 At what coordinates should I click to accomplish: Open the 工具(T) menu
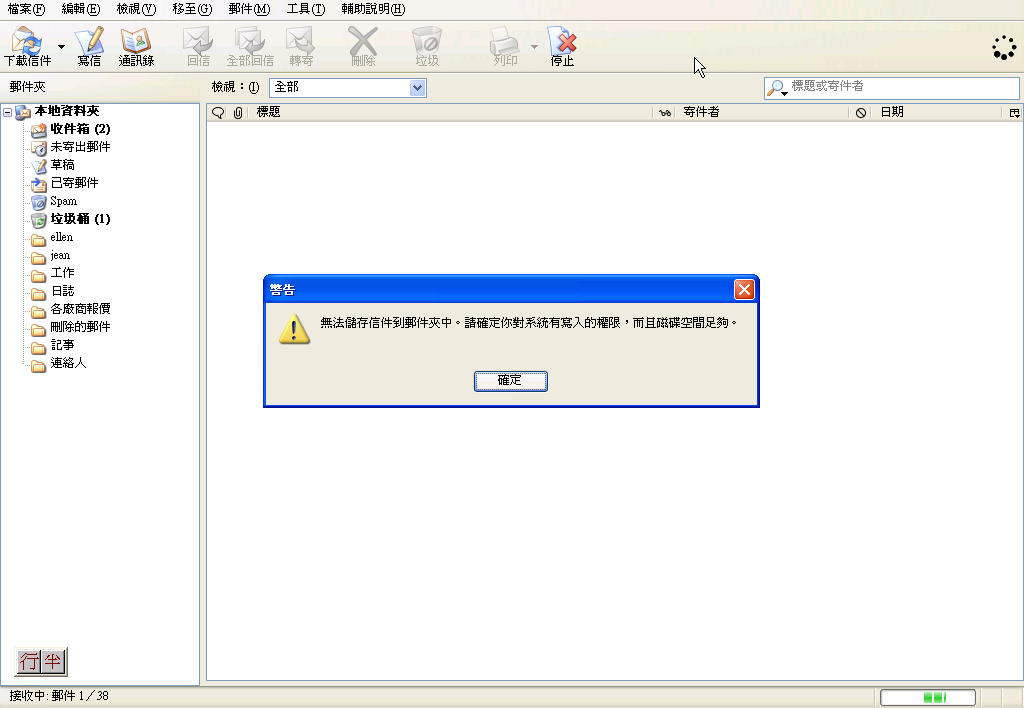(306, 9)
